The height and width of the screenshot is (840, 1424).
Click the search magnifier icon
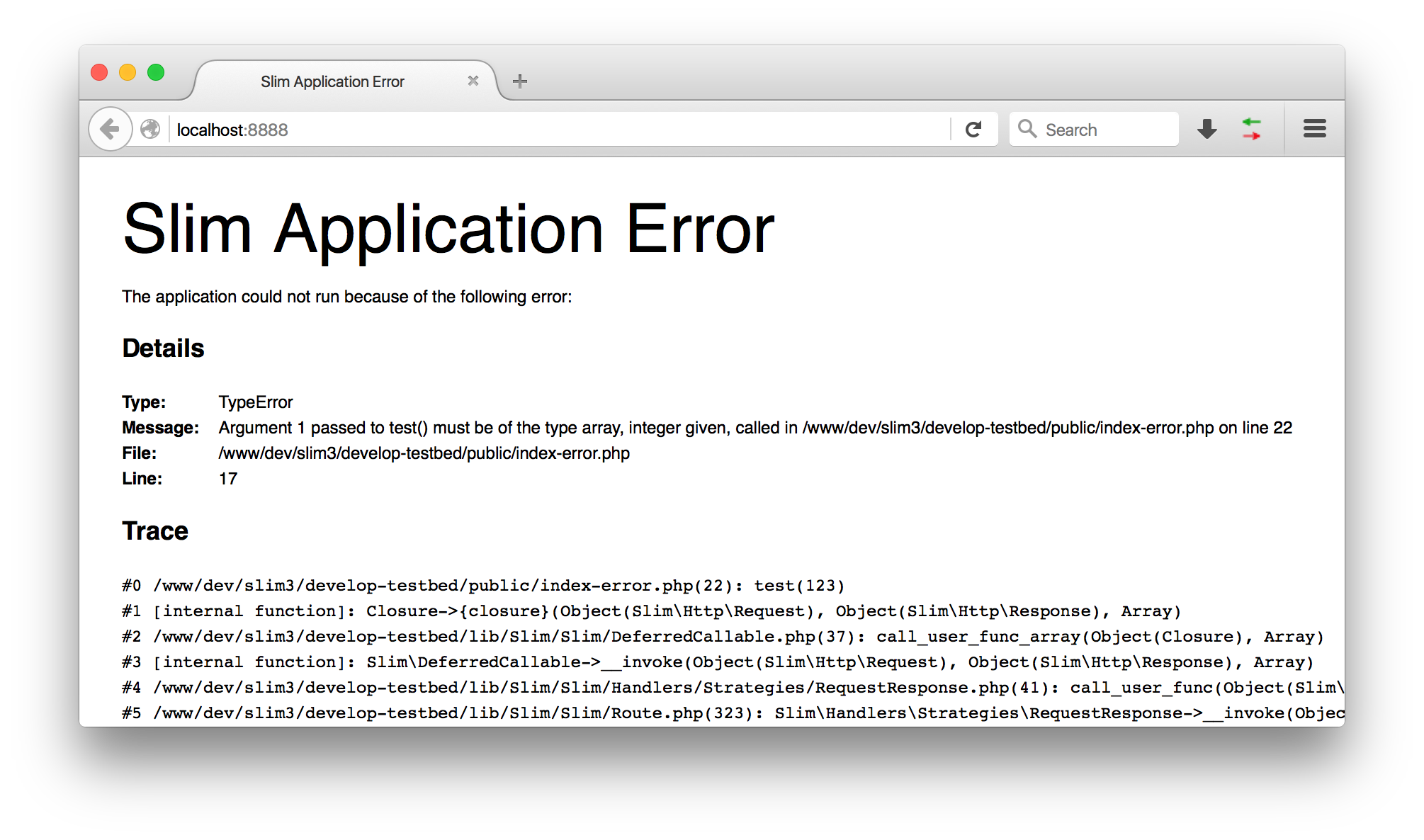(x=1025, y=130)
